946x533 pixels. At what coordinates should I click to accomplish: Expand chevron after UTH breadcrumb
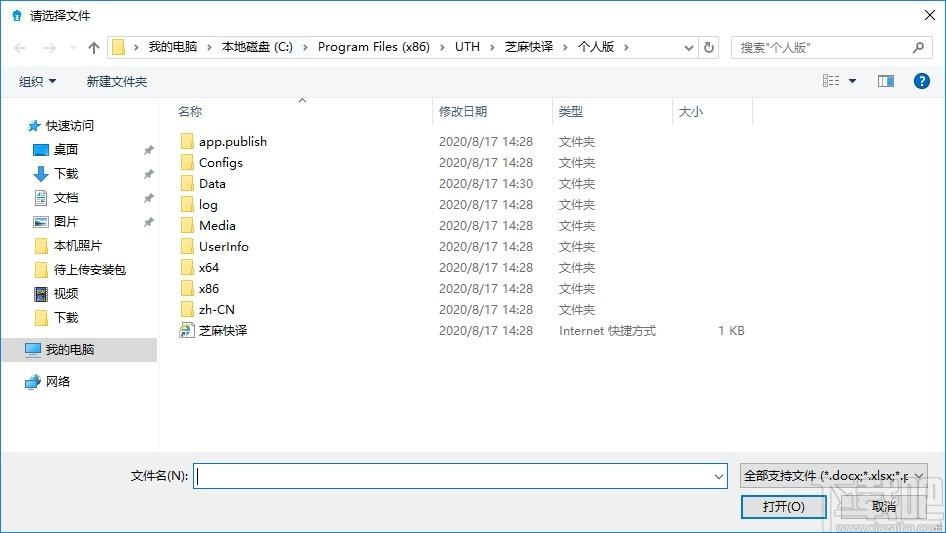pyautogui.click(x=492, y=48)
